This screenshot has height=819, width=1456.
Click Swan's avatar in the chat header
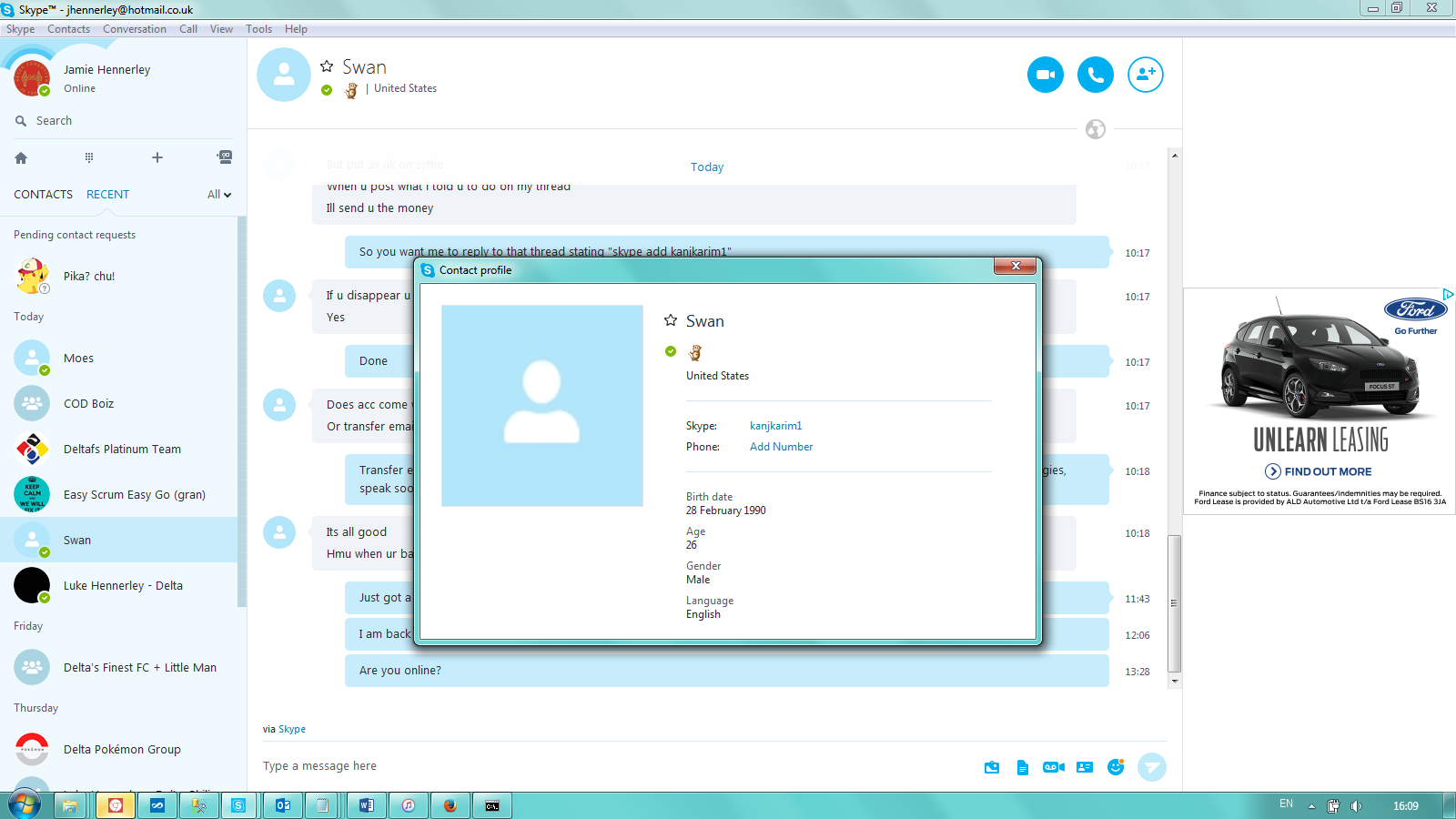pos(284,75)
